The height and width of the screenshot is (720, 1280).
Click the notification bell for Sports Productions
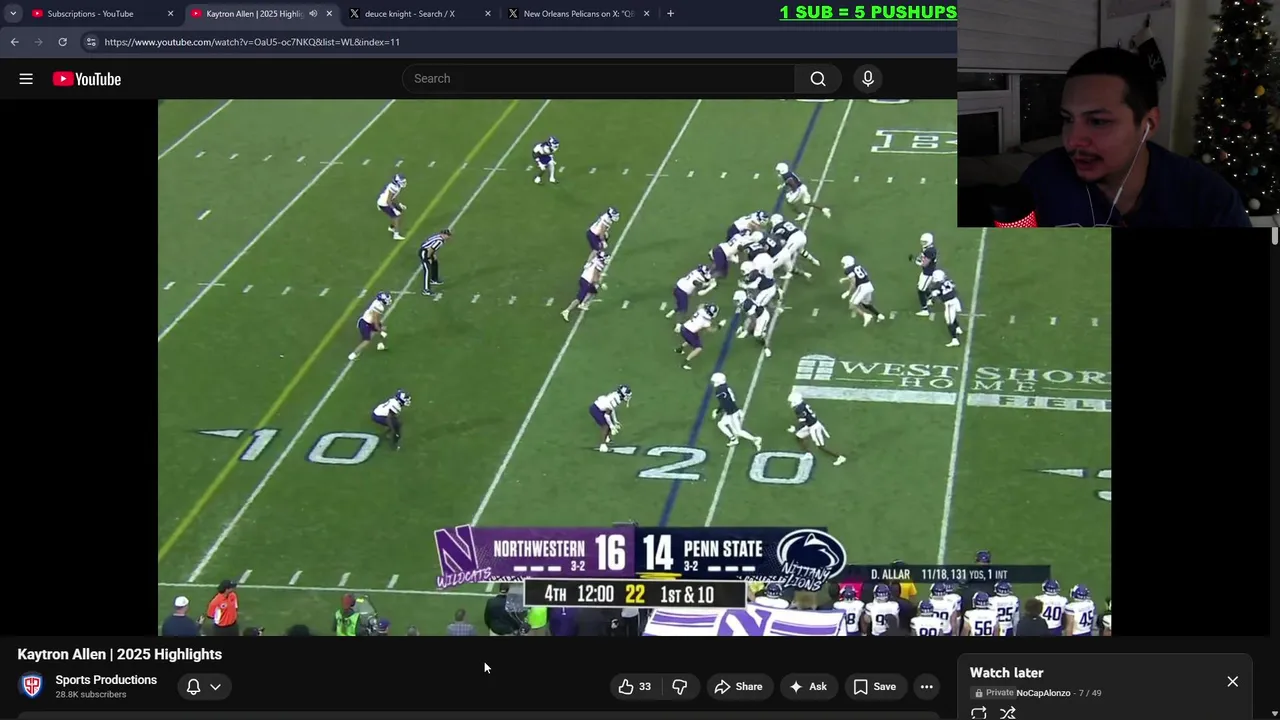point(193,687)
